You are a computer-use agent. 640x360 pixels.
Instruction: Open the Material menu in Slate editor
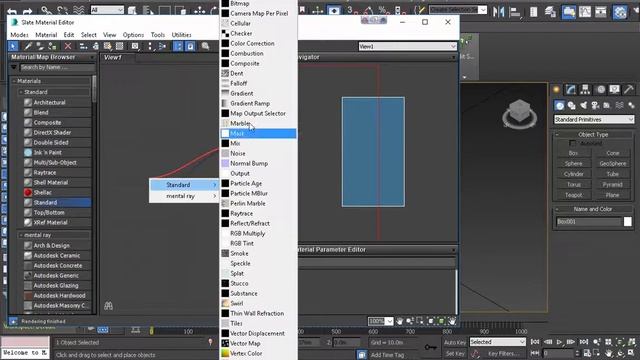[x=46, y=35]
